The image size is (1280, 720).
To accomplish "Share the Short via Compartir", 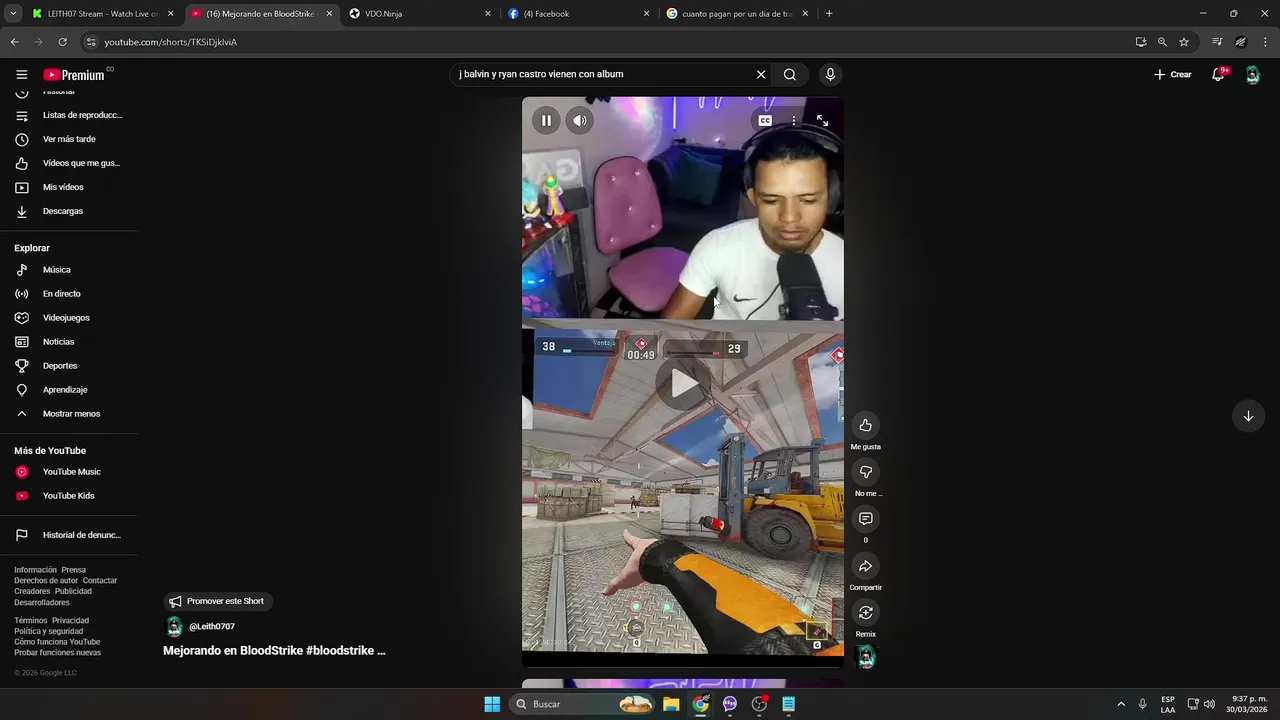I will pos(865,566).
